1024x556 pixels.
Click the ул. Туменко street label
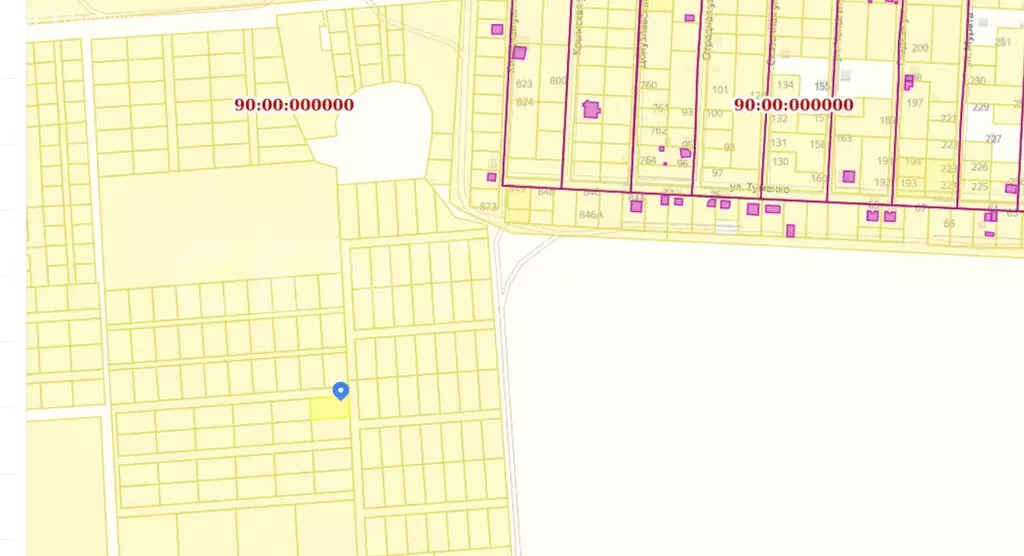[x=760, y=188]
